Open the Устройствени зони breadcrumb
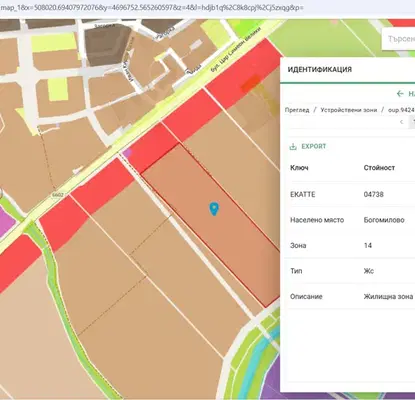Image resolution: width=415 pixels, height=400 pixels. point(349,110)
